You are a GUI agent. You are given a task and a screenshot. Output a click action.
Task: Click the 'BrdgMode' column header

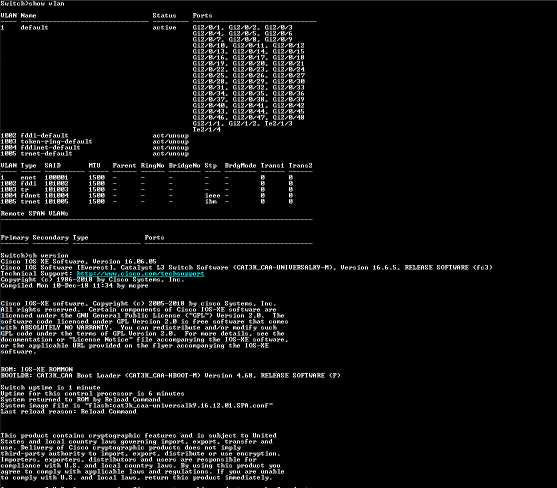click(x=240, y=166)
